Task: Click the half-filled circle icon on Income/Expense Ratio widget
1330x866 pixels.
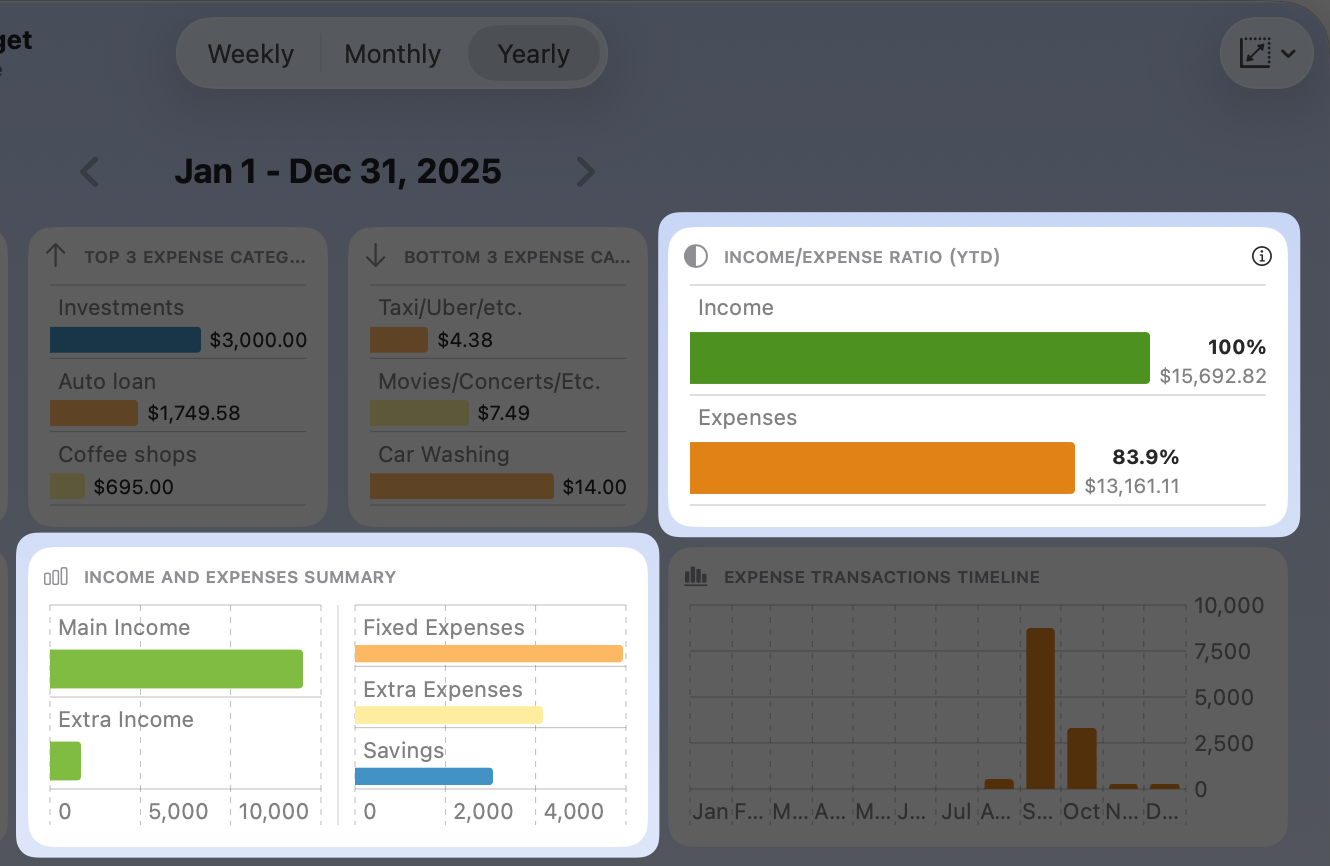Action: [x=695, y=256]
